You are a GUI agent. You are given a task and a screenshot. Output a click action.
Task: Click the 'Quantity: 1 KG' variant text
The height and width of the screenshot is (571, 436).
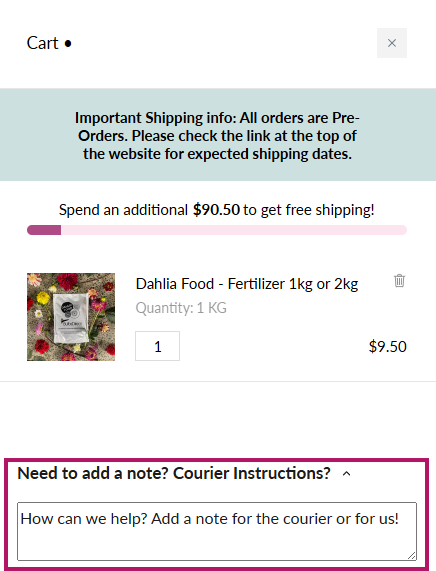coord(181,308)
